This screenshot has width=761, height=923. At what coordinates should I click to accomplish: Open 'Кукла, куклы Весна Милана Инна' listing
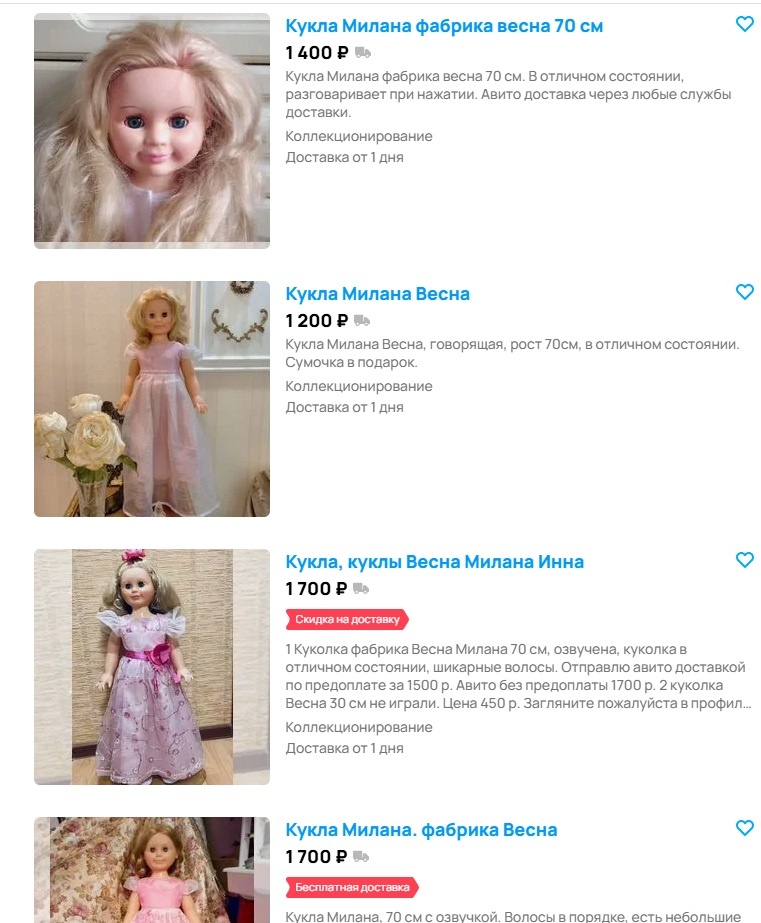pos(434,562)
